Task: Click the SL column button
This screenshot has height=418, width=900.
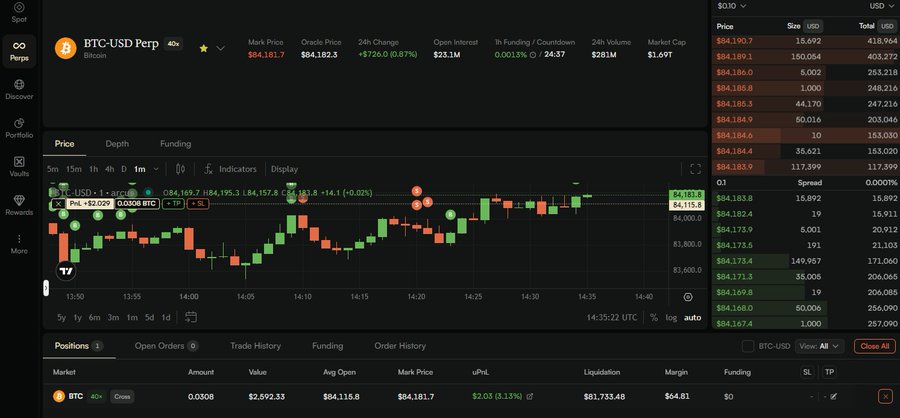Action: pos(807,372)
